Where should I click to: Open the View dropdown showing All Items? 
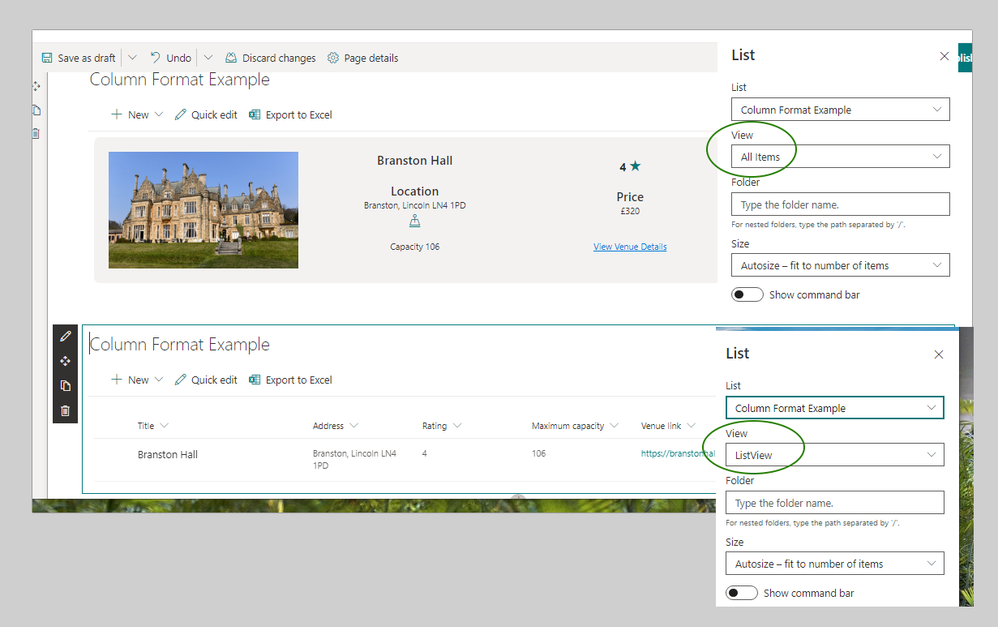(839, 157)
